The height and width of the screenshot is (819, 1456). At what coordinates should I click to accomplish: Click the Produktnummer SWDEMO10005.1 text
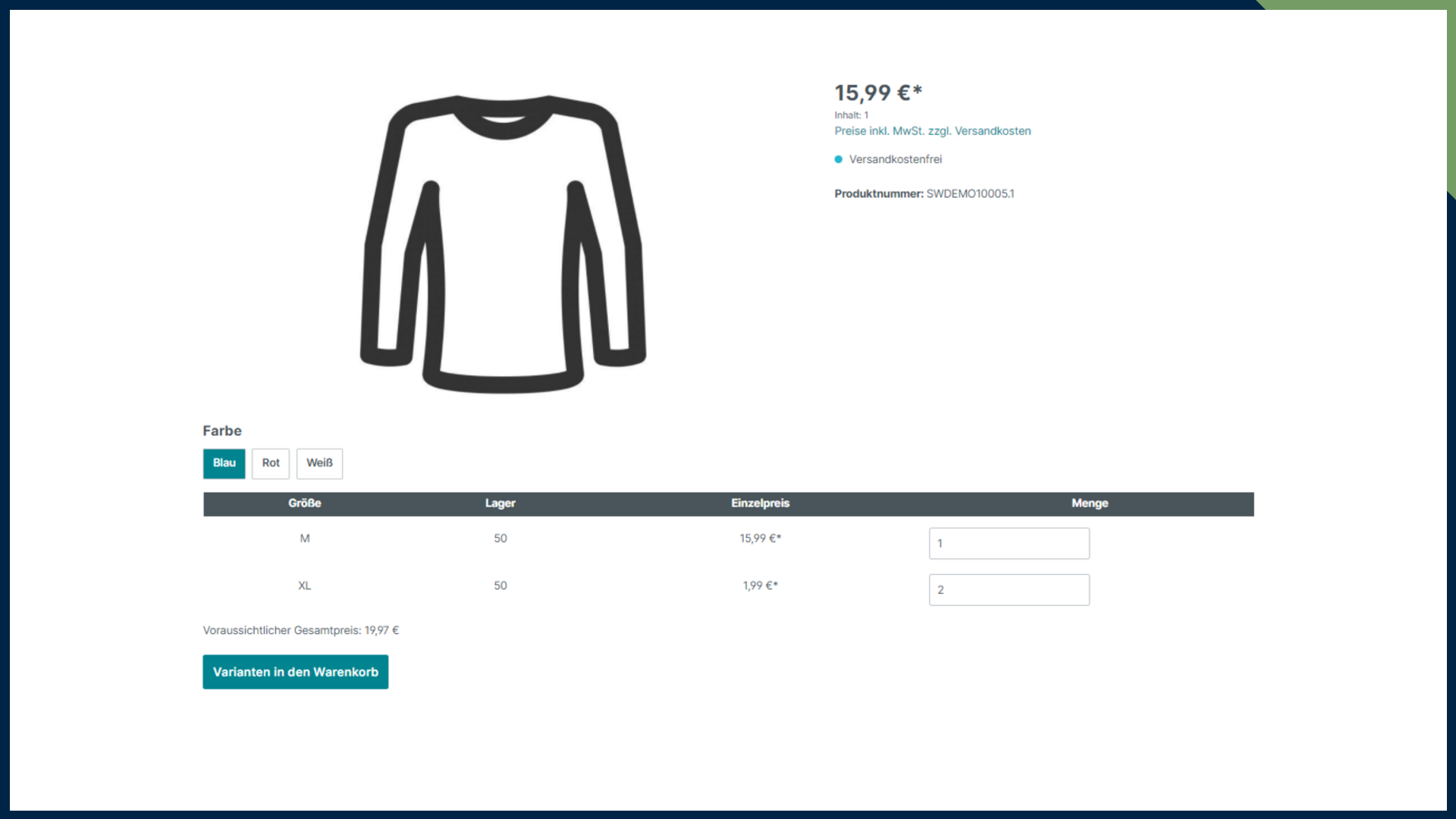(924, 194)
